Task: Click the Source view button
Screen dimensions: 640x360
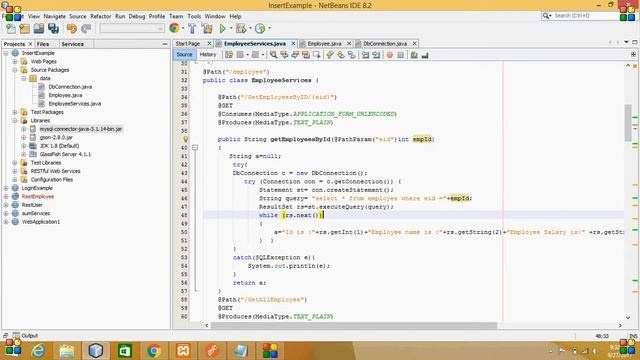Action: coord(184,54)
